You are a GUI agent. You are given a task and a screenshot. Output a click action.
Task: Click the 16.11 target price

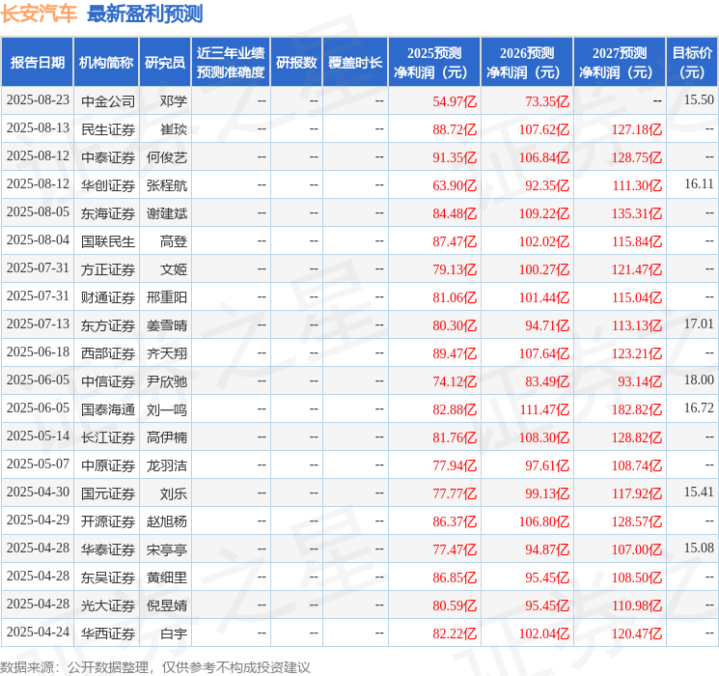tap(699, 184)
